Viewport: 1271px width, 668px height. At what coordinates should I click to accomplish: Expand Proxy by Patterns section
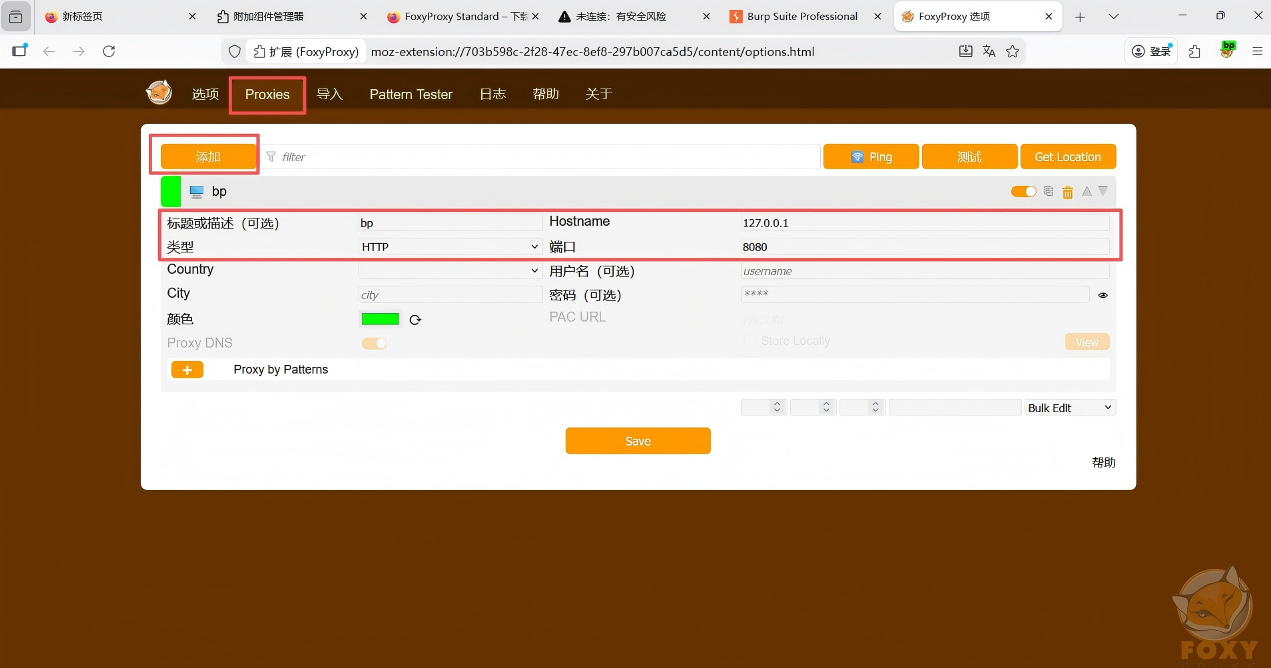pos(281,370)
